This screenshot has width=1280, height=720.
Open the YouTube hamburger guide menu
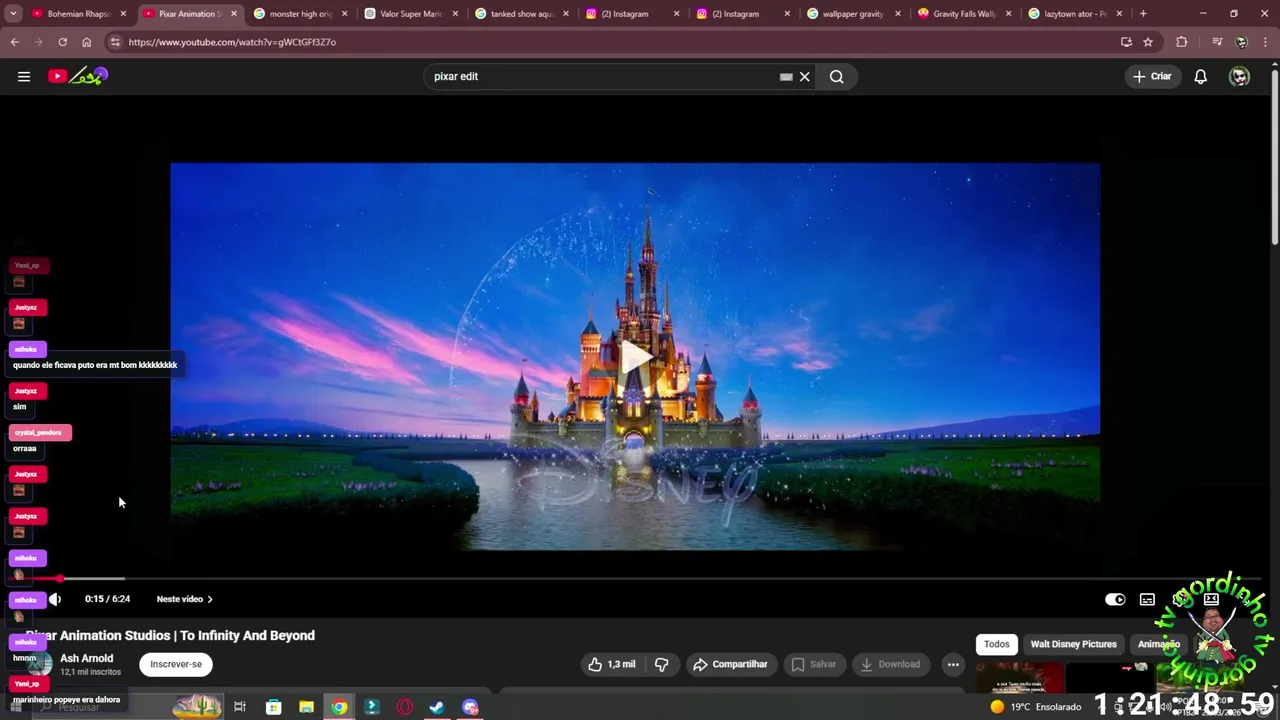coord(24,76)
